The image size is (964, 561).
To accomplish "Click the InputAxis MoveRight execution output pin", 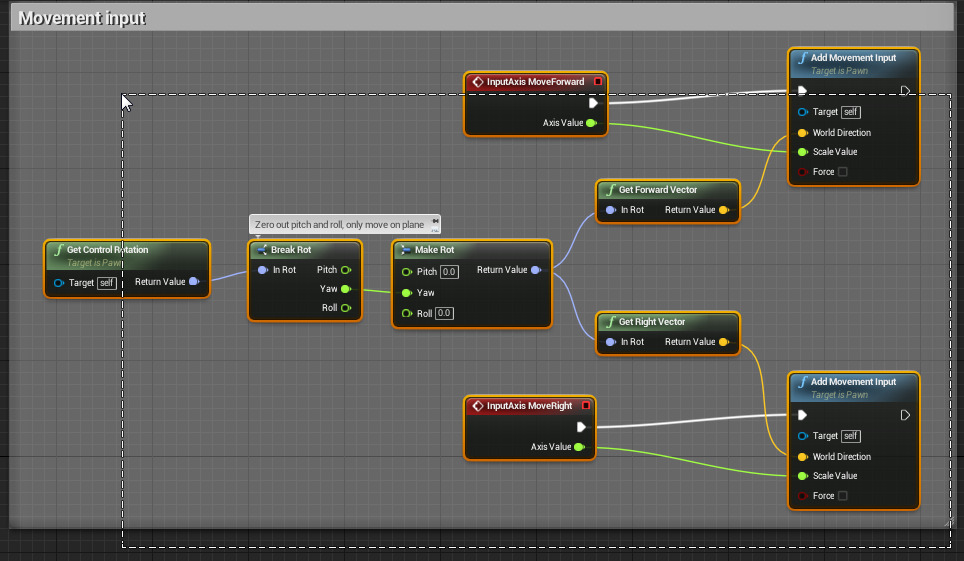I will tap(581, 427).
